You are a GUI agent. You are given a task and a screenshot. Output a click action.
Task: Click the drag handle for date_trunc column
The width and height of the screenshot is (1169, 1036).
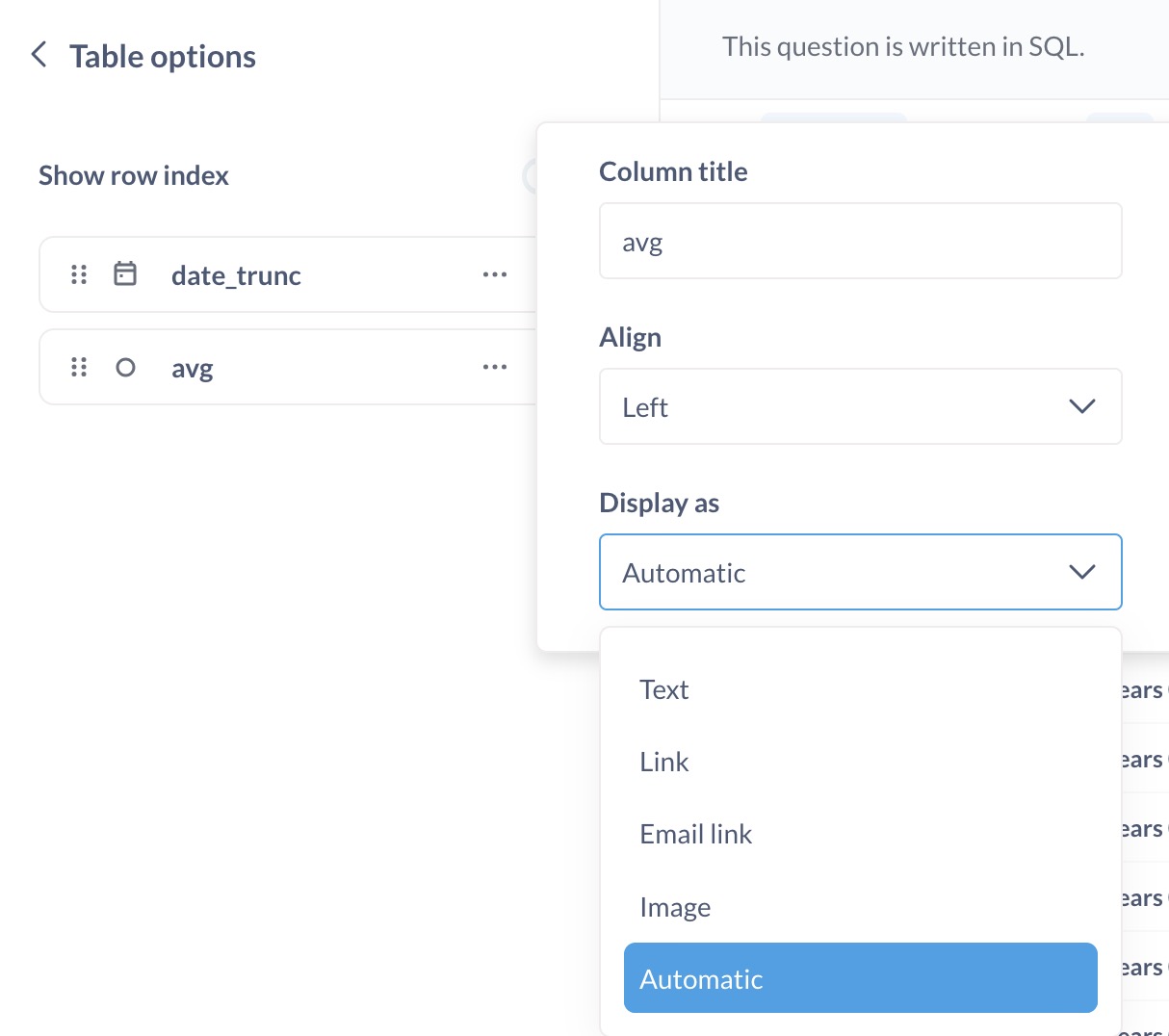pos(79,275)
